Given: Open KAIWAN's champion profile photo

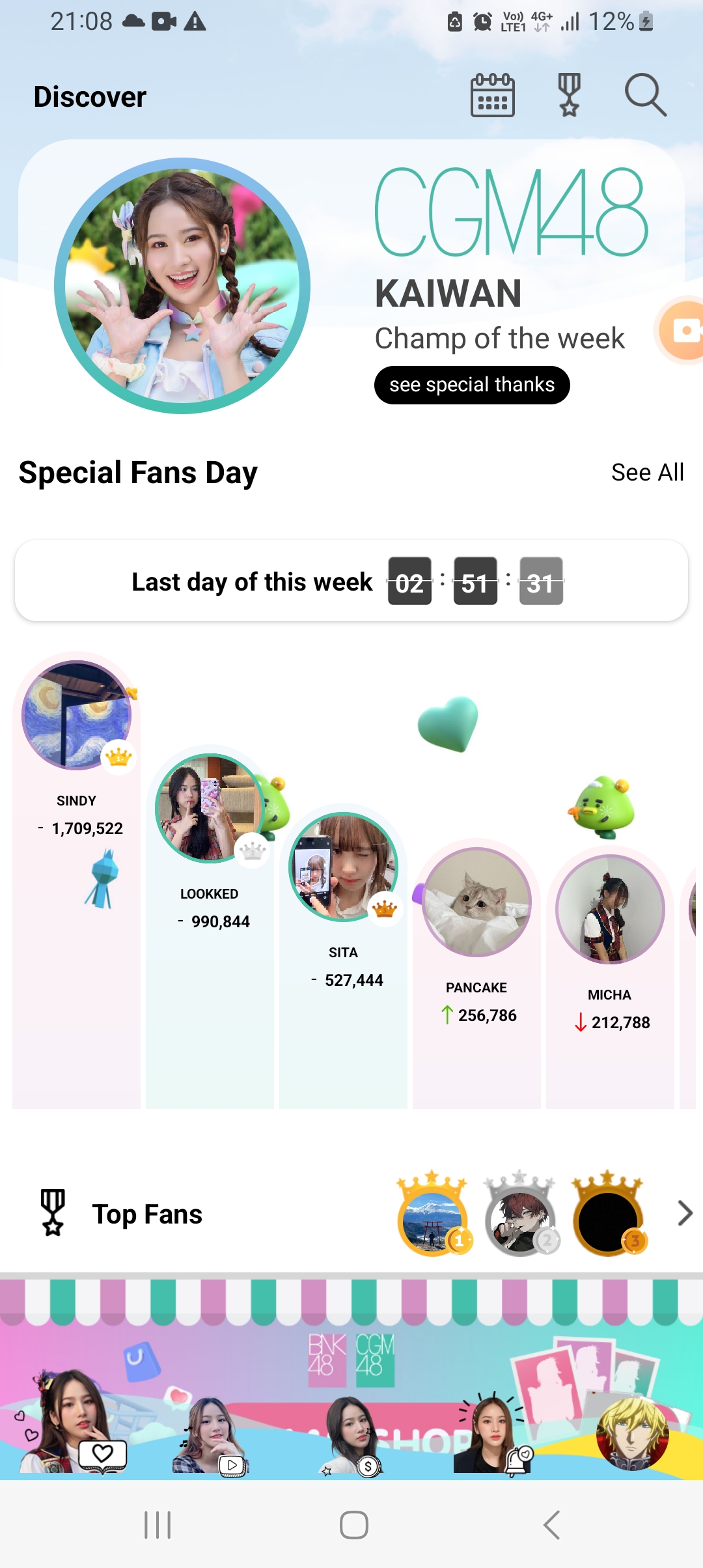Looking at the screenshot, I should [182, 286].
